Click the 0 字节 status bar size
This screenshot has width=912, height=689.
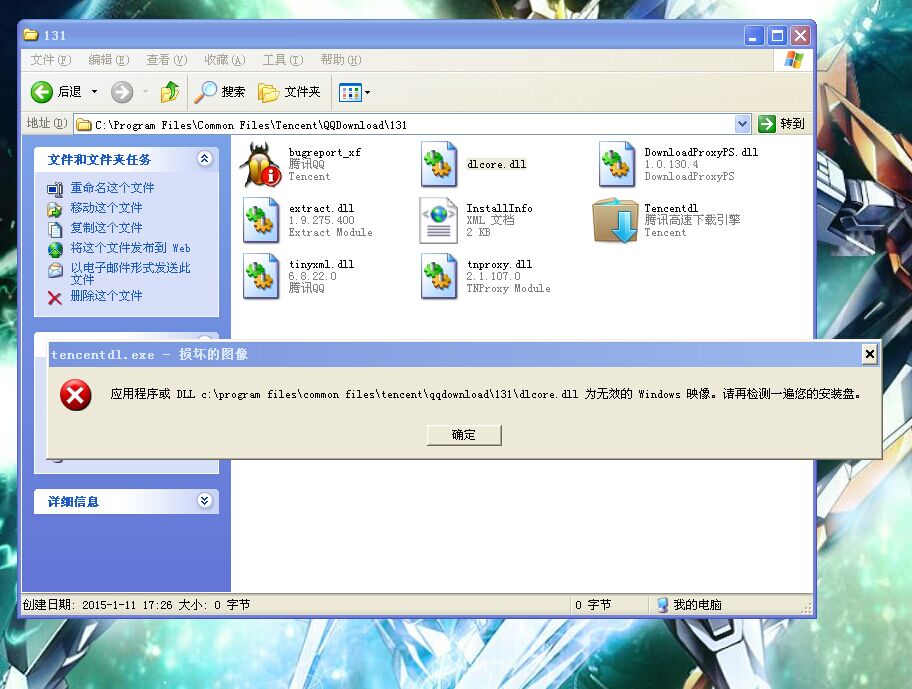pyautogui.click(x=593, y=605)
